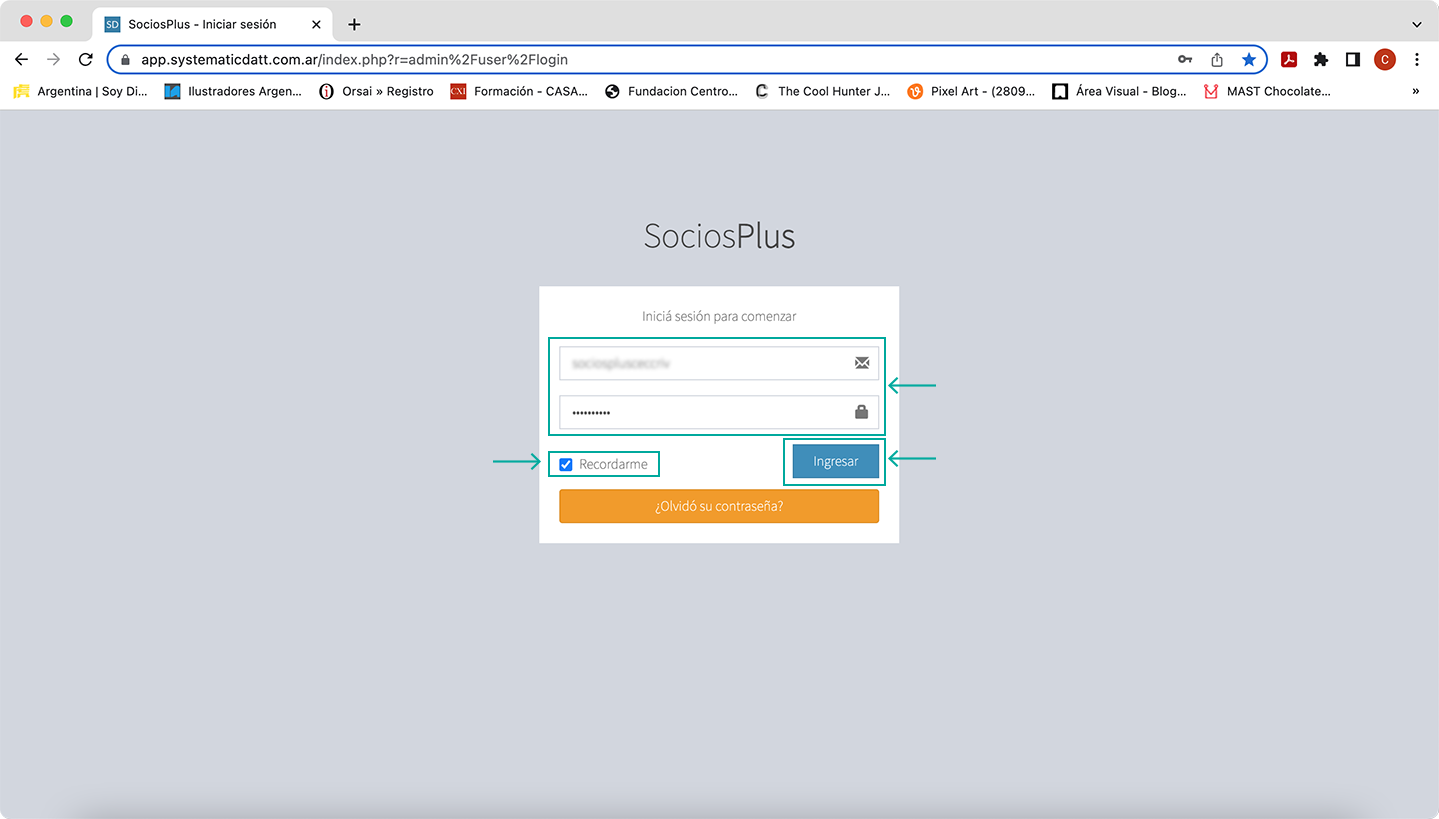
Task: Open the Adobe Acrobat extension icon
Action: (1290, 60)
